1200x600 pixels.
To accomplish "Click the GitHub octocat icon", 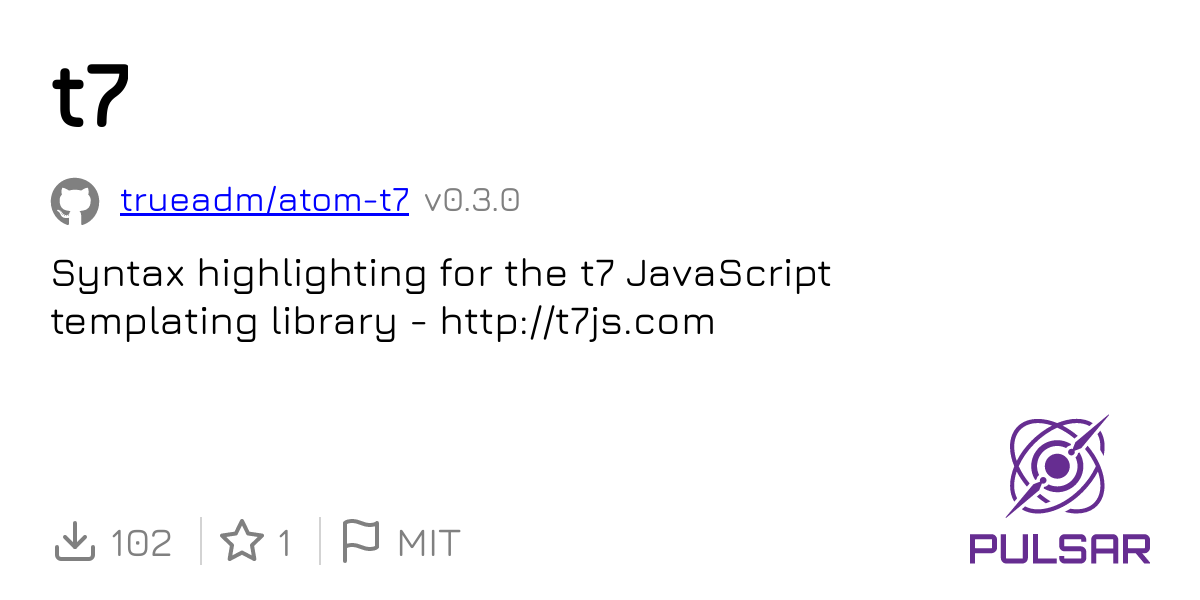I will pos(75,202).
